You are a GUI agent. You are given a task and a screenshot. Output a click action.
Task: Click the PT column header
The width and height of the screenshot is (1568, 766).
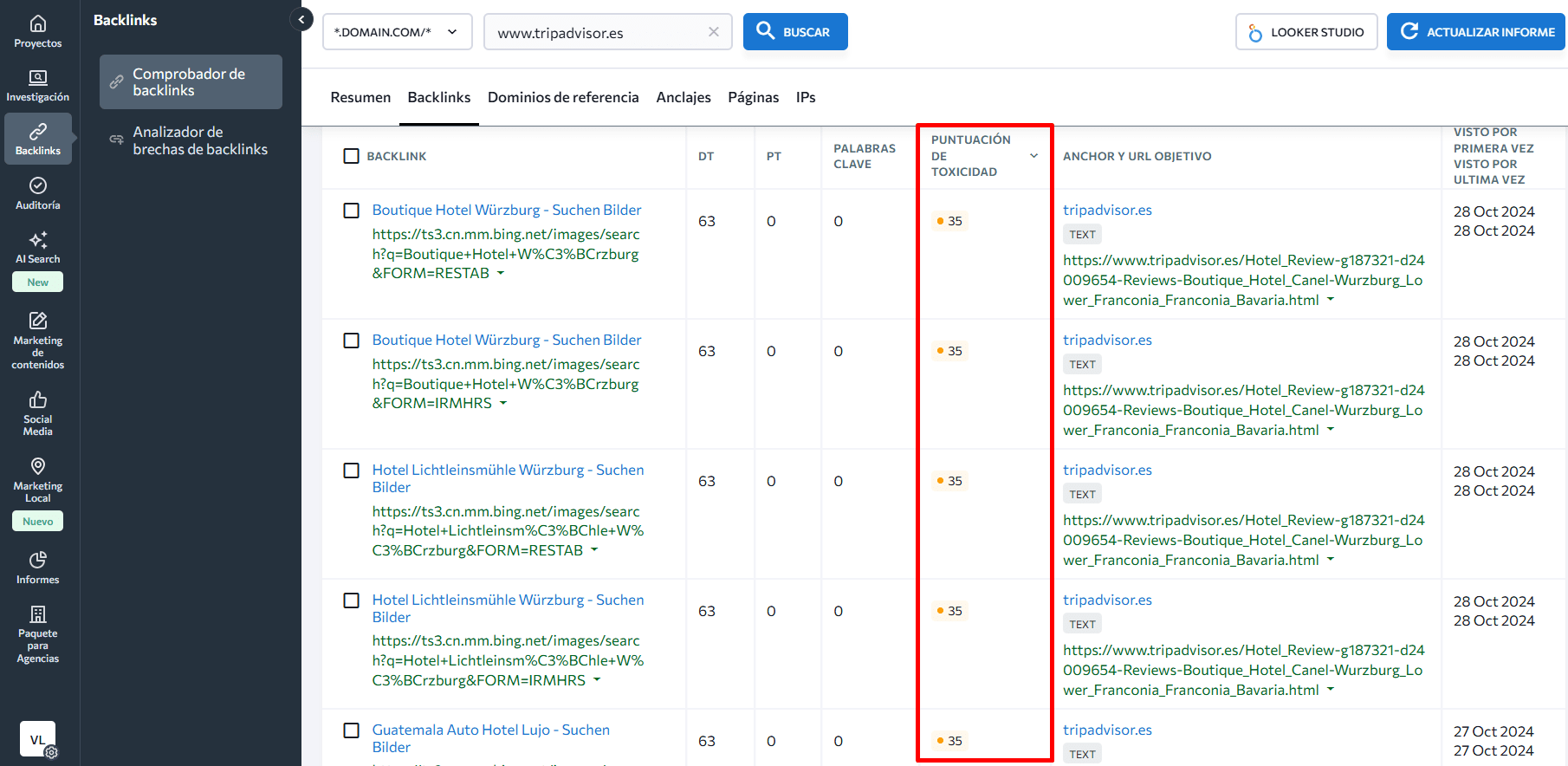tap(774, 156)
